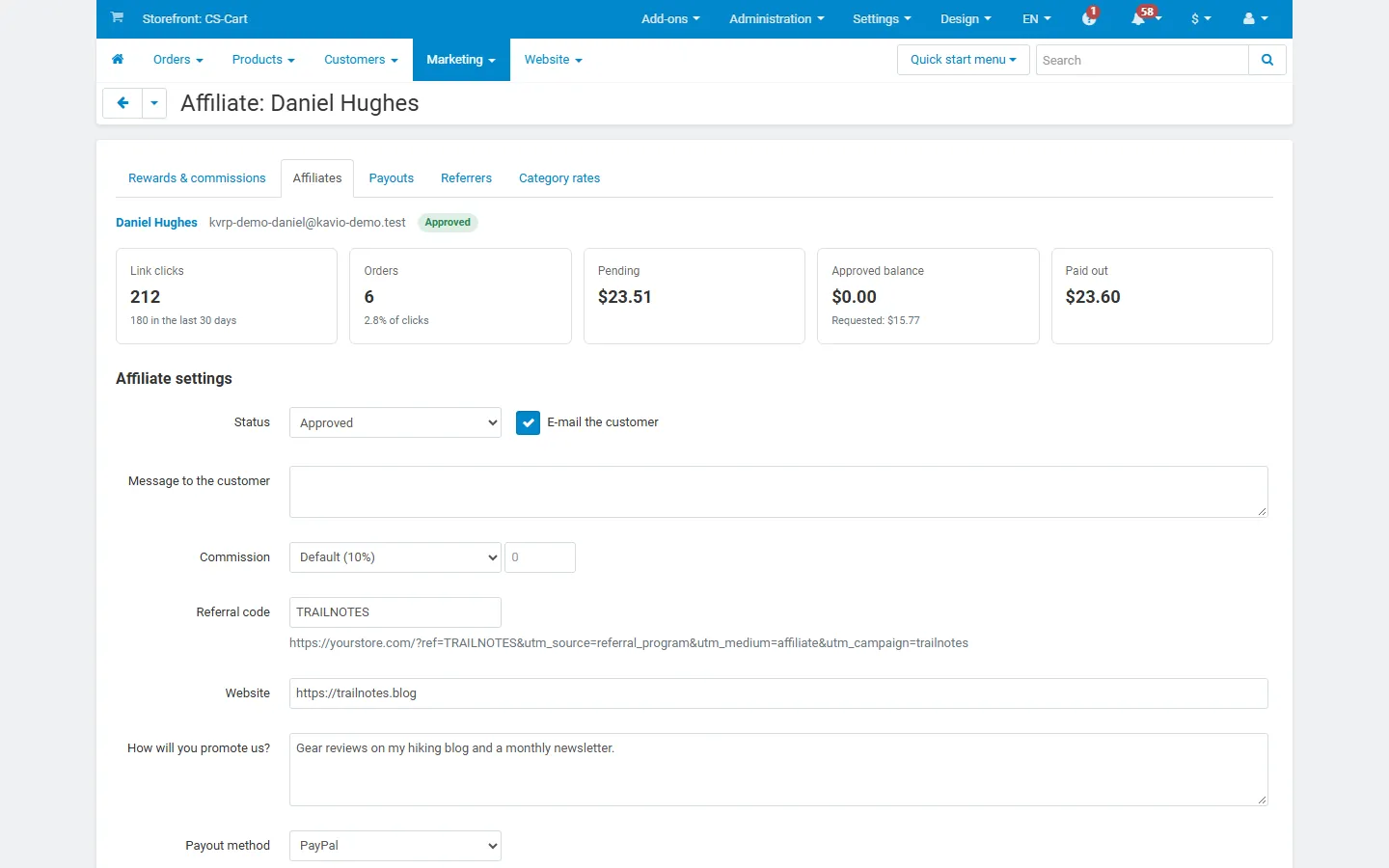The width and height of the screenshot is (1389, 868).
Task: Open the Daniel Hughes profile link
Action: point(156,223)
